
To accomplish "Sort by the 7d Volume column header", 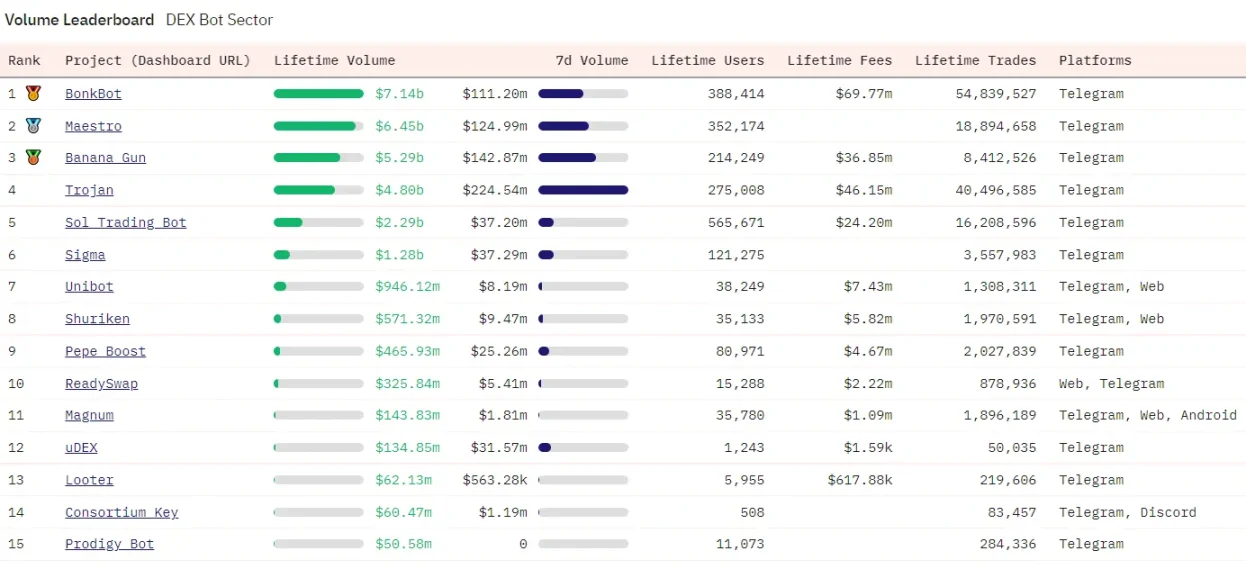I will [x=592, y=60].
